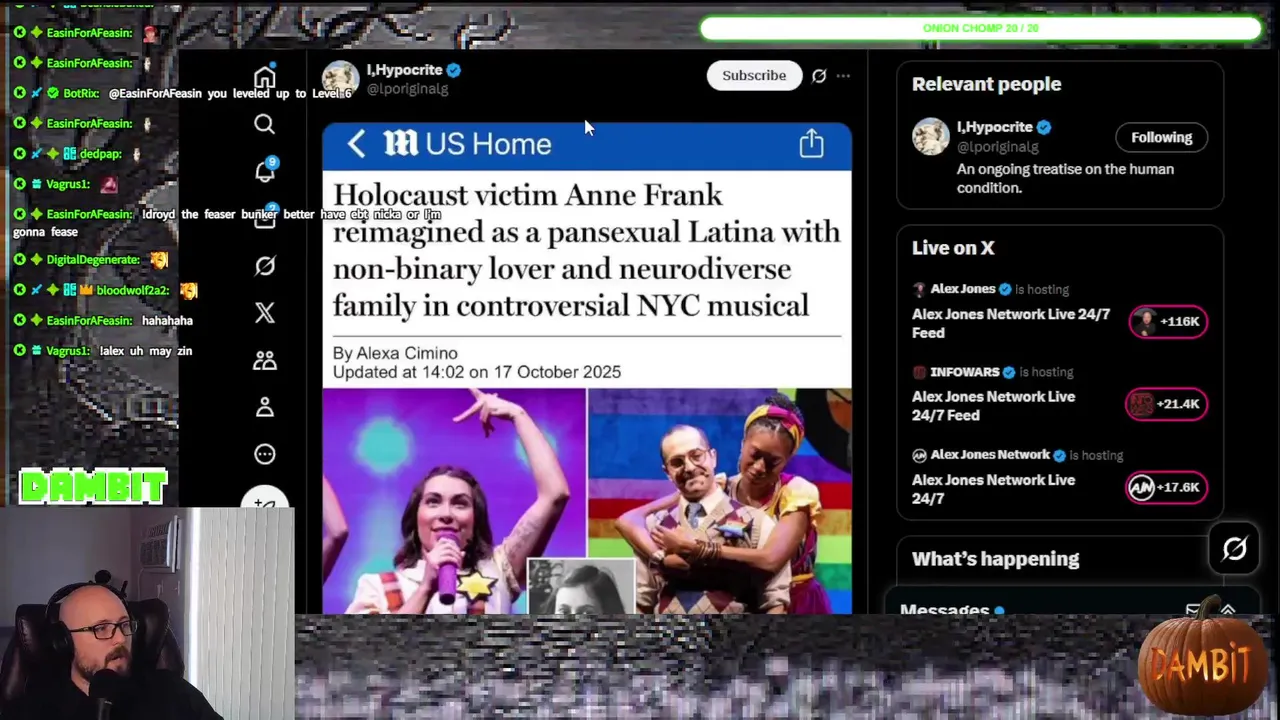Click the bloodwolf2a2 username in chat
This screenshot has width=1280, height=720.
pos(133,290)
